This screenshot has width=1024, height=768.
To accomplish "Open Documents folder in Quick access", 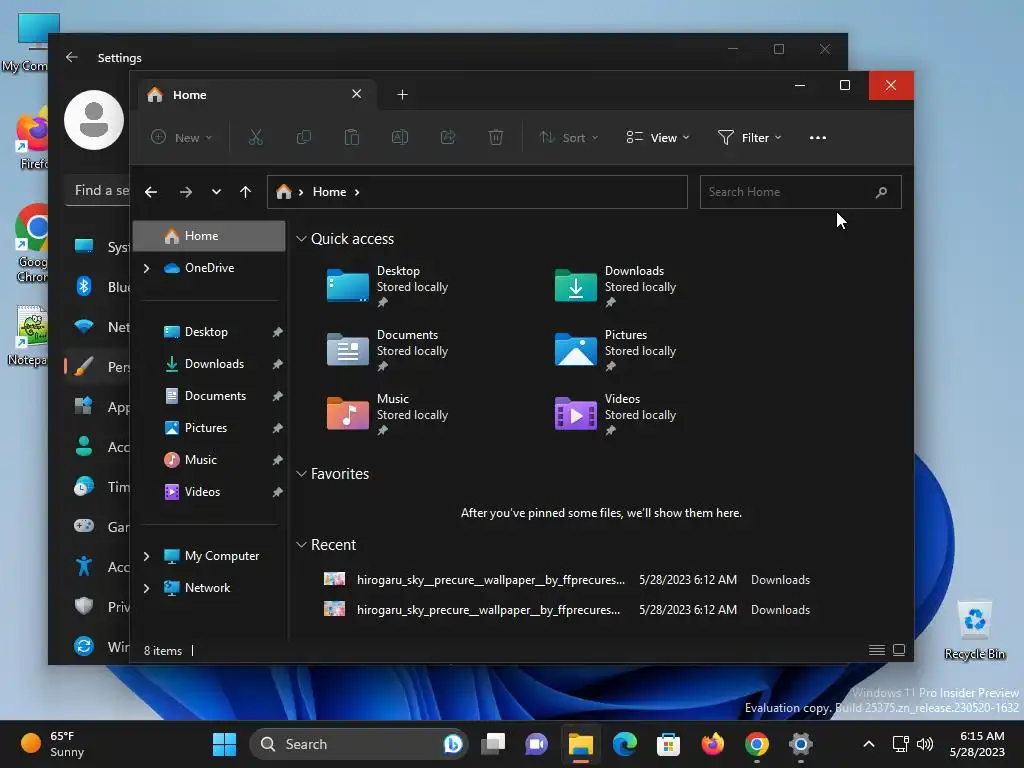I will click(388, 350).
